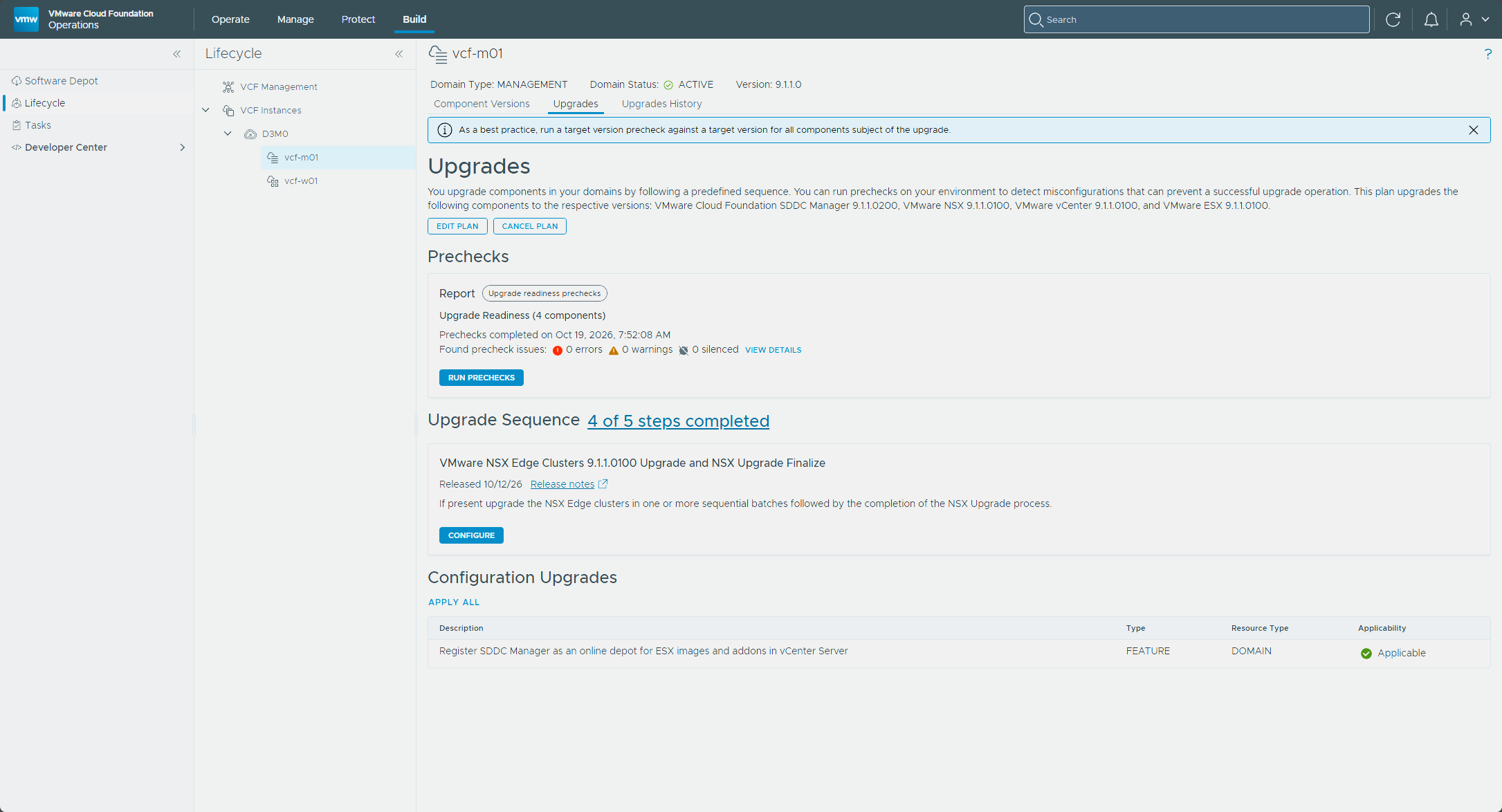Click the Tasks clipboard icon
The image size is (1502, 812).
(17, 125)
